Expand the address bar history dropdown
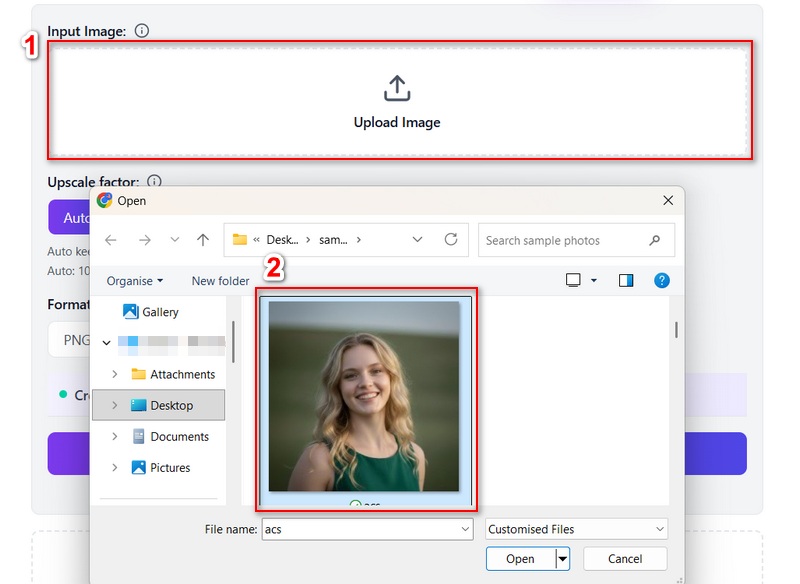This screenshot has width=800, height=584. click(x=417, y=239)
